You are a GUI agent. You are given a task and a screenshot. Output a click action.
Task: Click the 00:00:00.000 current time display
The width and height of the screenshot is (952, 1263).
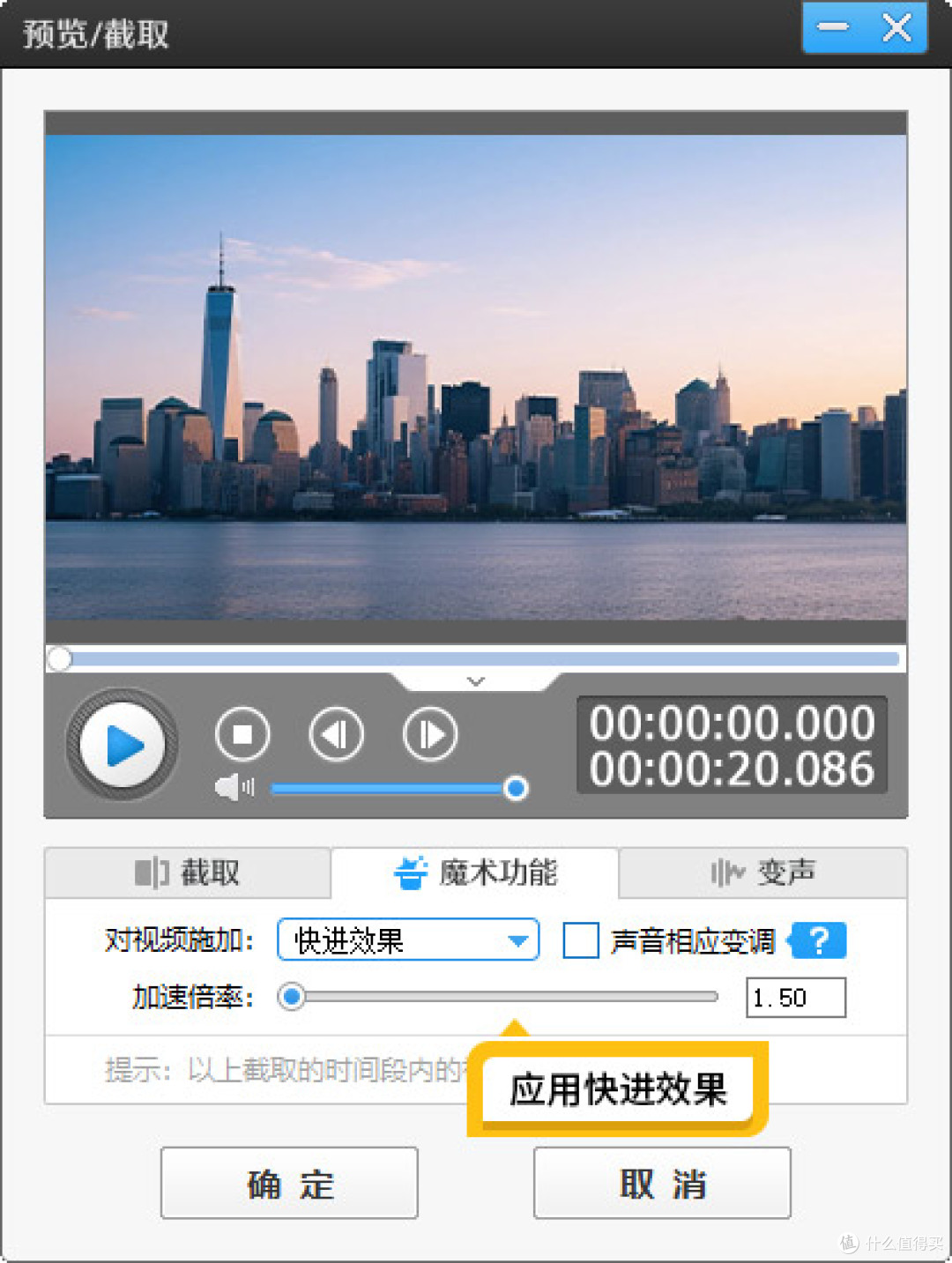click(732, 723)
